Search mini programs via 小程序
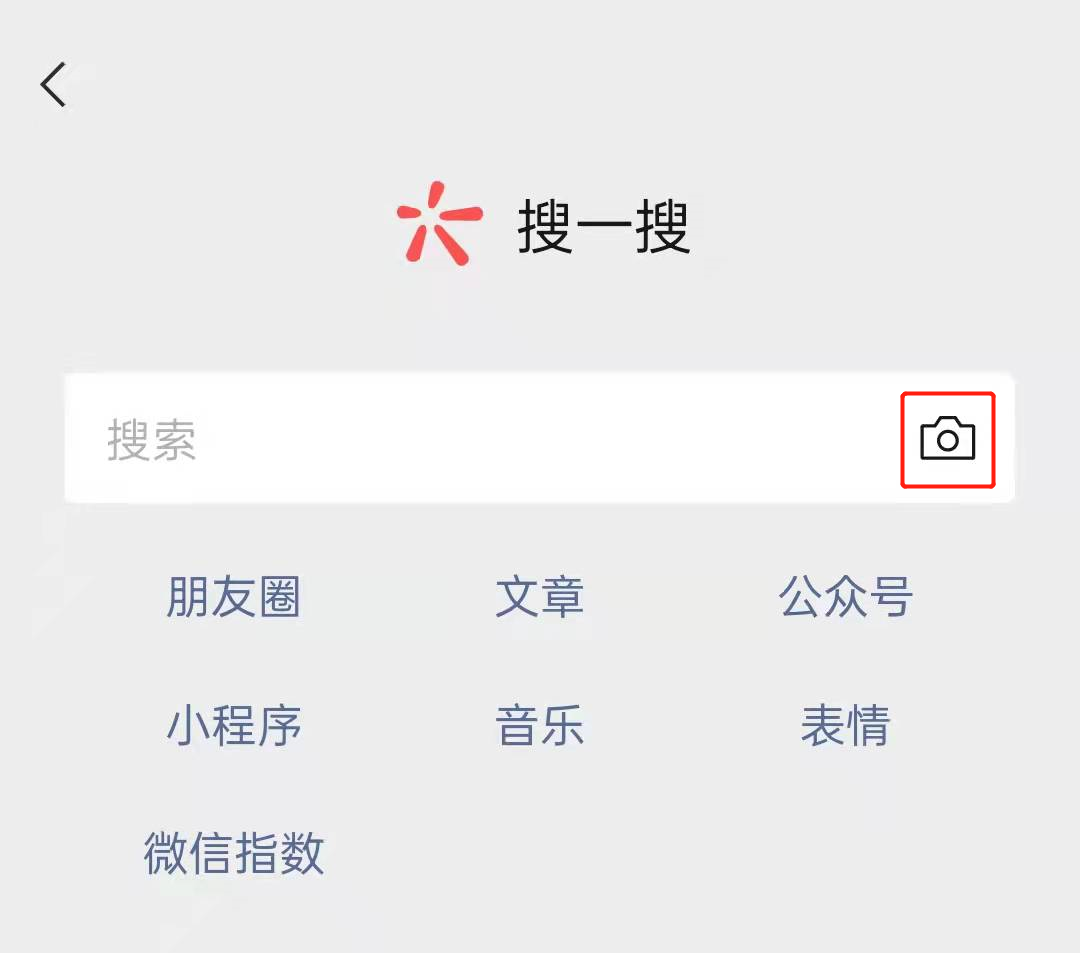1080x953 pixels. (x=233, y=725)
